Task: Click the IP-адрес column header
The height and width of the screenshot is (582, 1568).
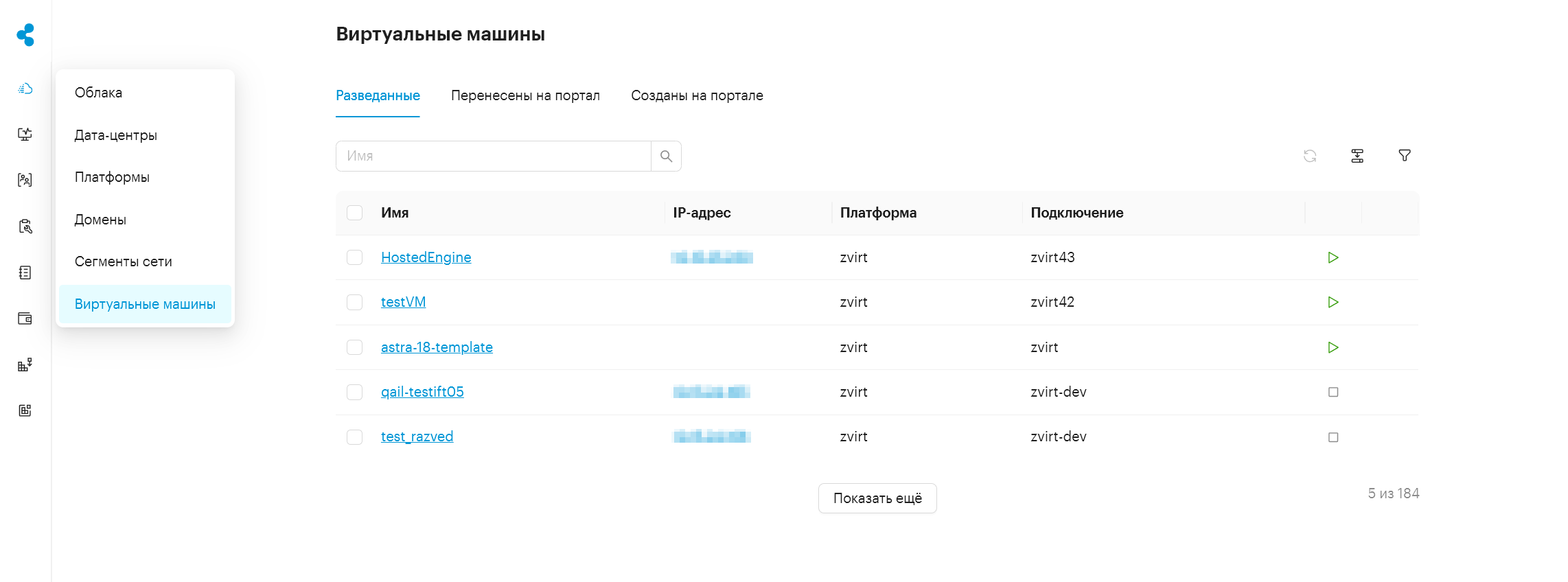Action: click(x=702, y=213)
